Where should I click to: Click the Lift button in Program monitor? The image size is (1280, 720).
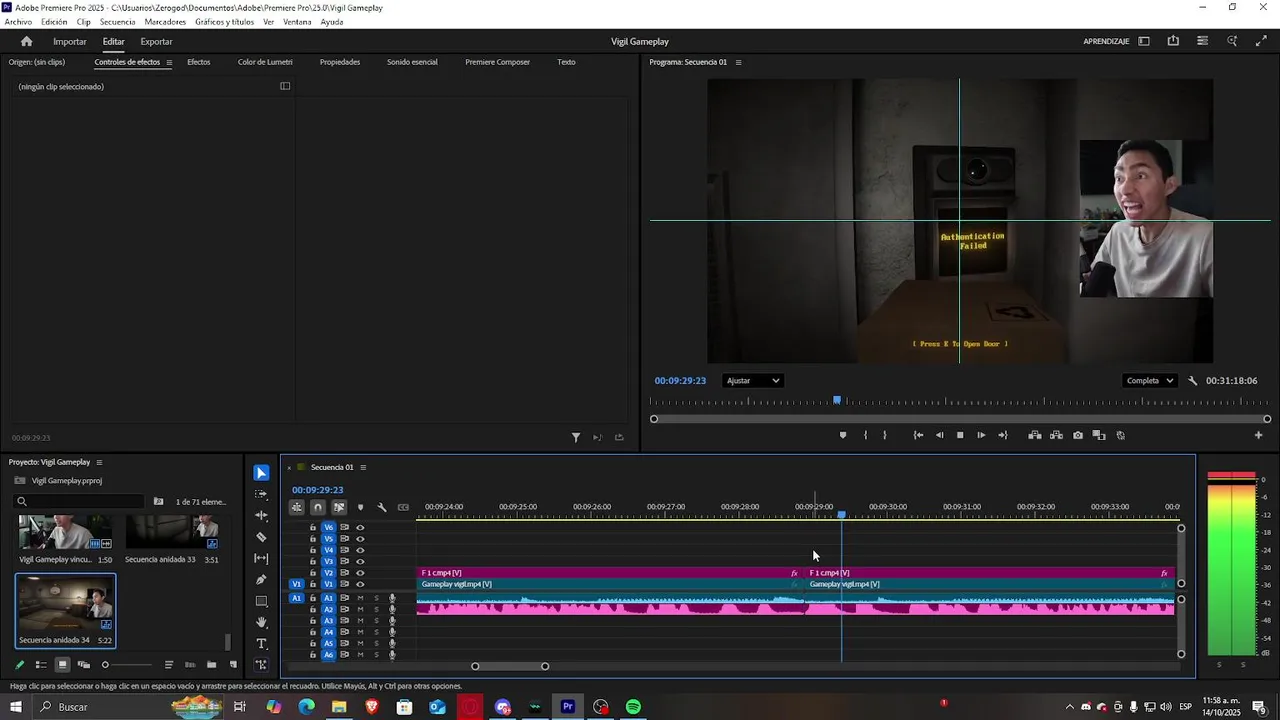[1035, 435]
